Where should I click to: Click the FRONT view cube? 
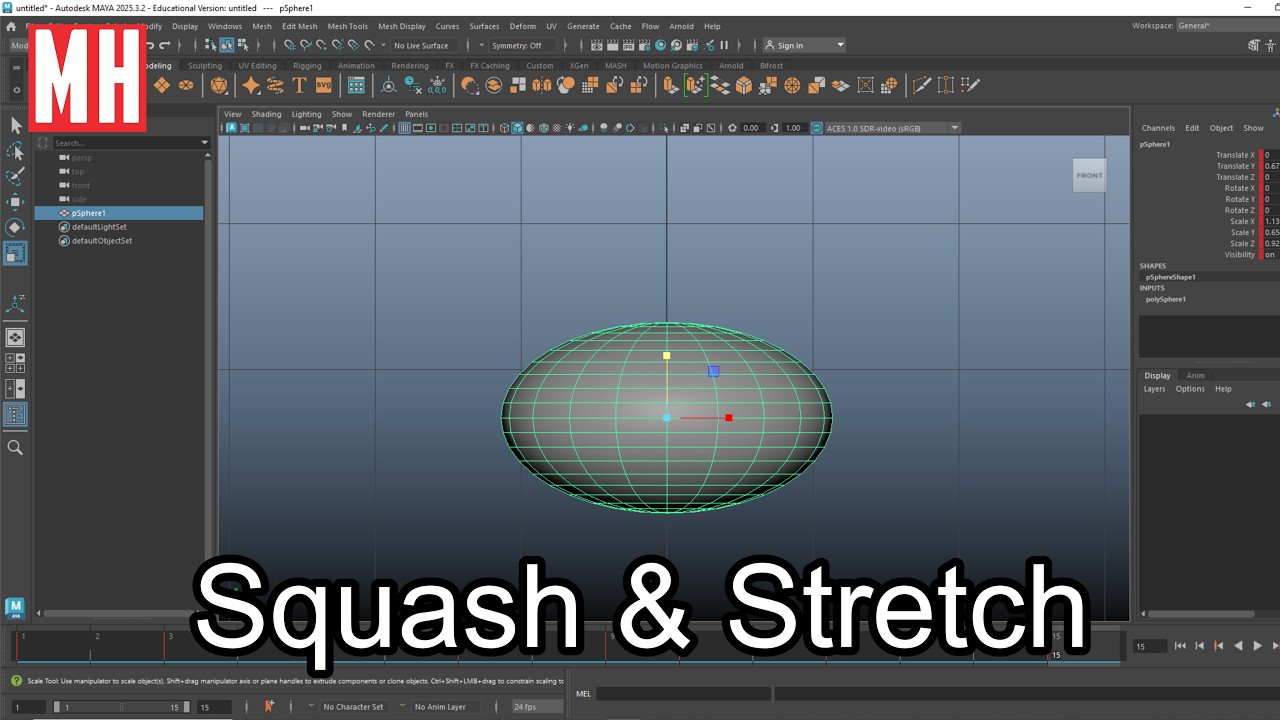tap(1089, 175)
